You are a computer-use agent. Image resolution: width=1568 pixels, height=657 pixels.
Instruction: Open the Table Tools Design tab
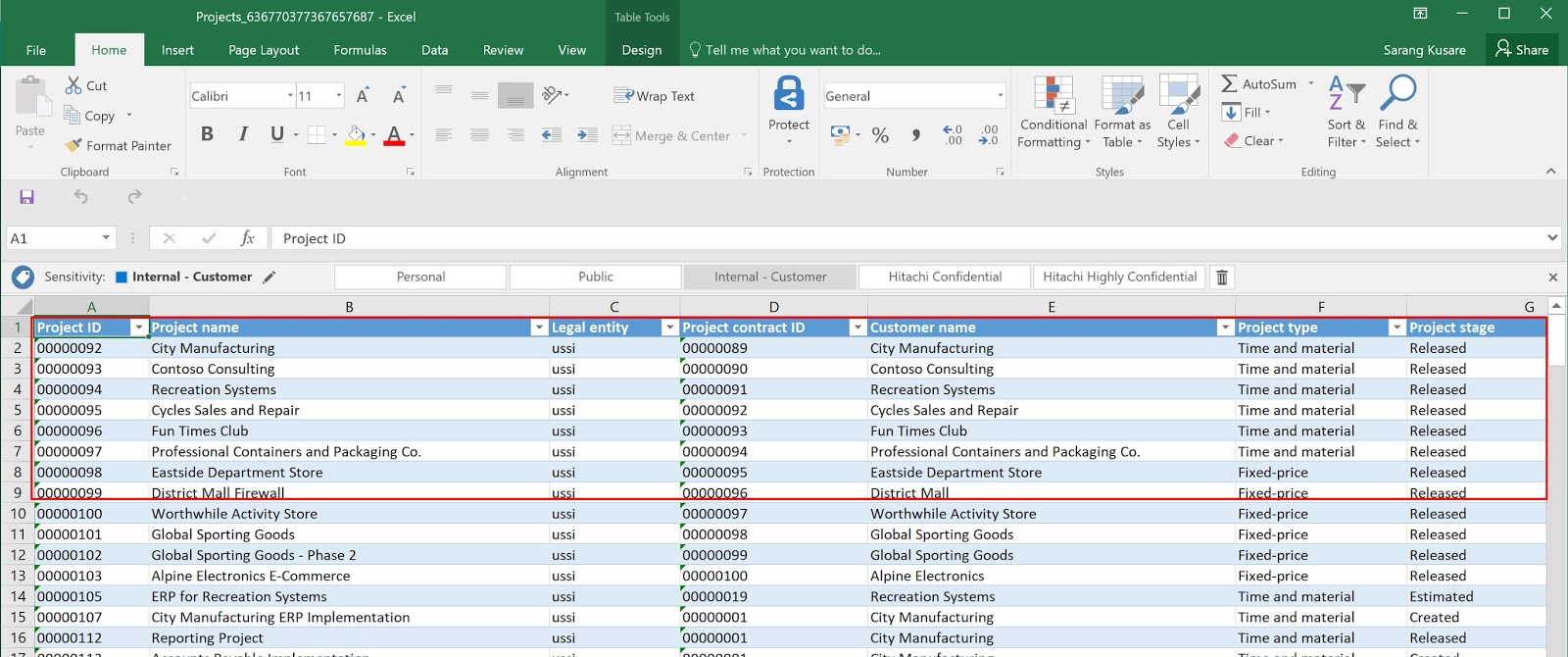(642, 50)
